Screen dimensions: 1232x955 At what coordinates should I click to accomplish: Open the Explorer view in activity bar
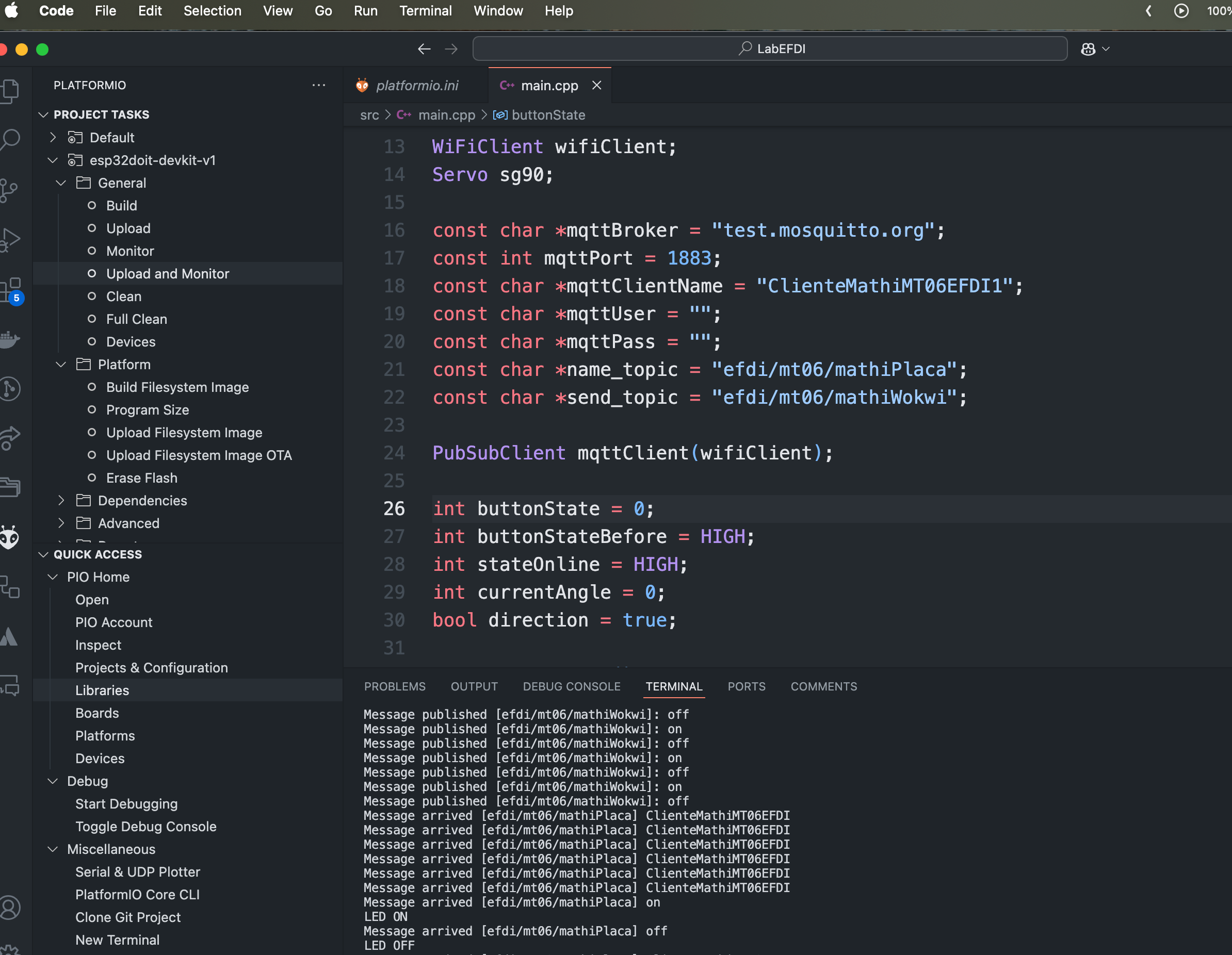(10, 90)
